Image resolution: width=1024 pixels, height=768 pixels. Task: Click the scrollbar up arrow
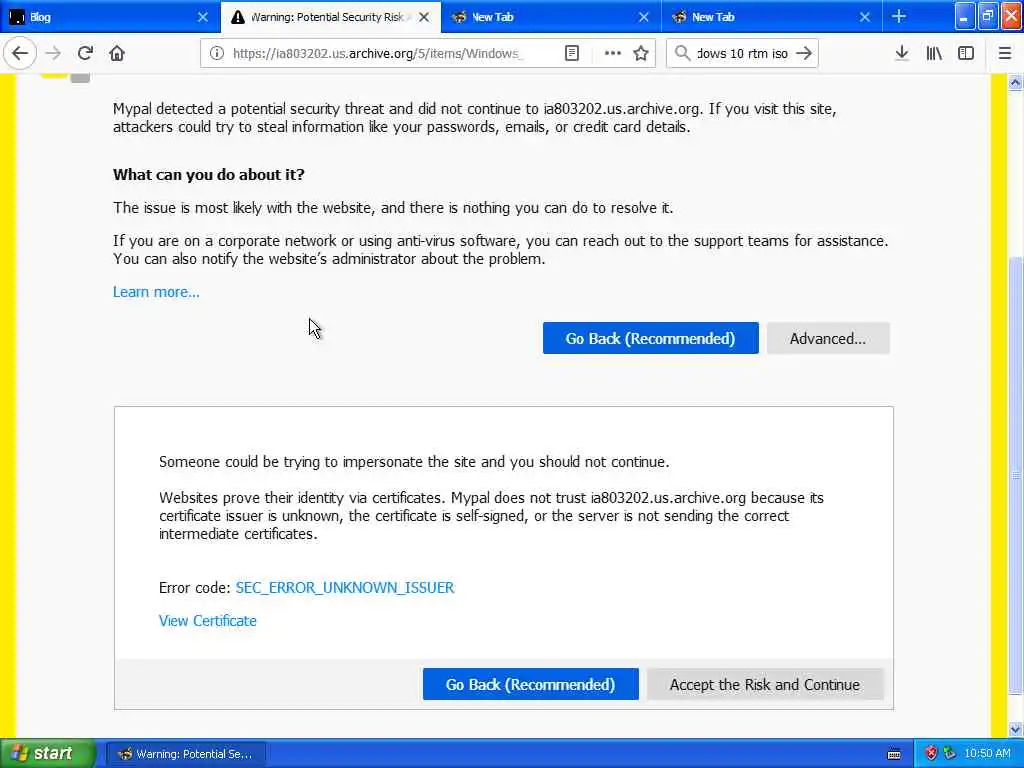tap(1015, 83)
